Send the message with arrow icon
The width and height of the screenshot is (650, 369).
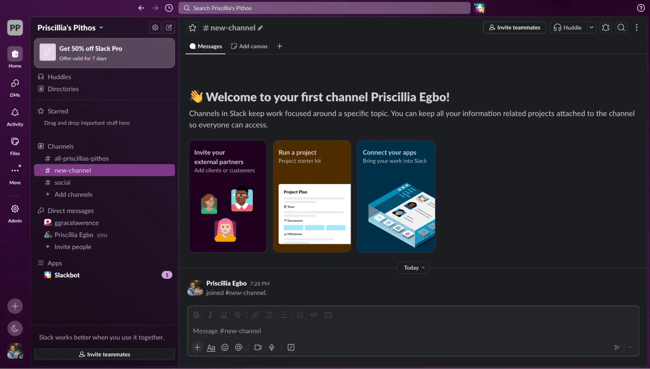617,347
